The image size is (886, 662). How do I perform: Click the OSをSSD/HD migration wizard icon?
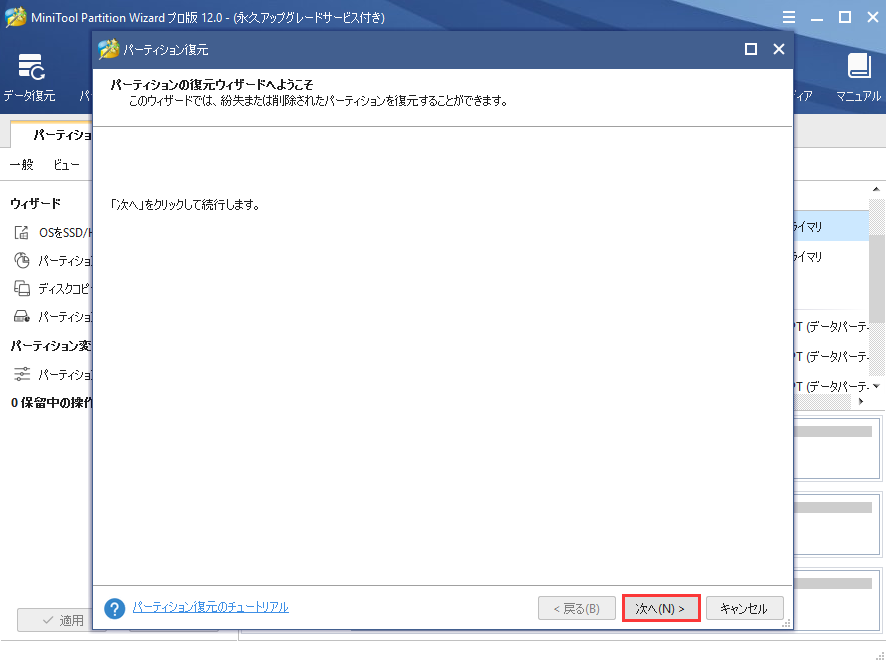point(22,233)
